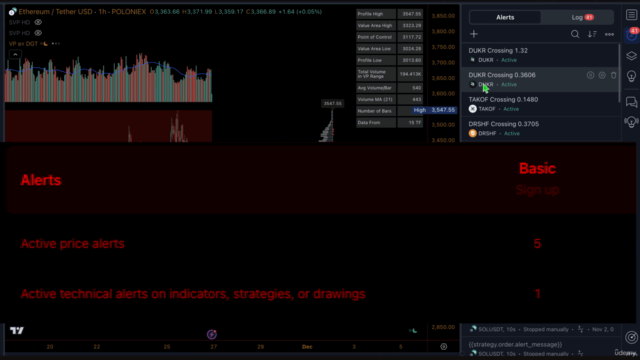The height and width of the screenshot is (360, 640).
Task: Open the watchlist panel icon in sidebar
Action: pos(631,15)
